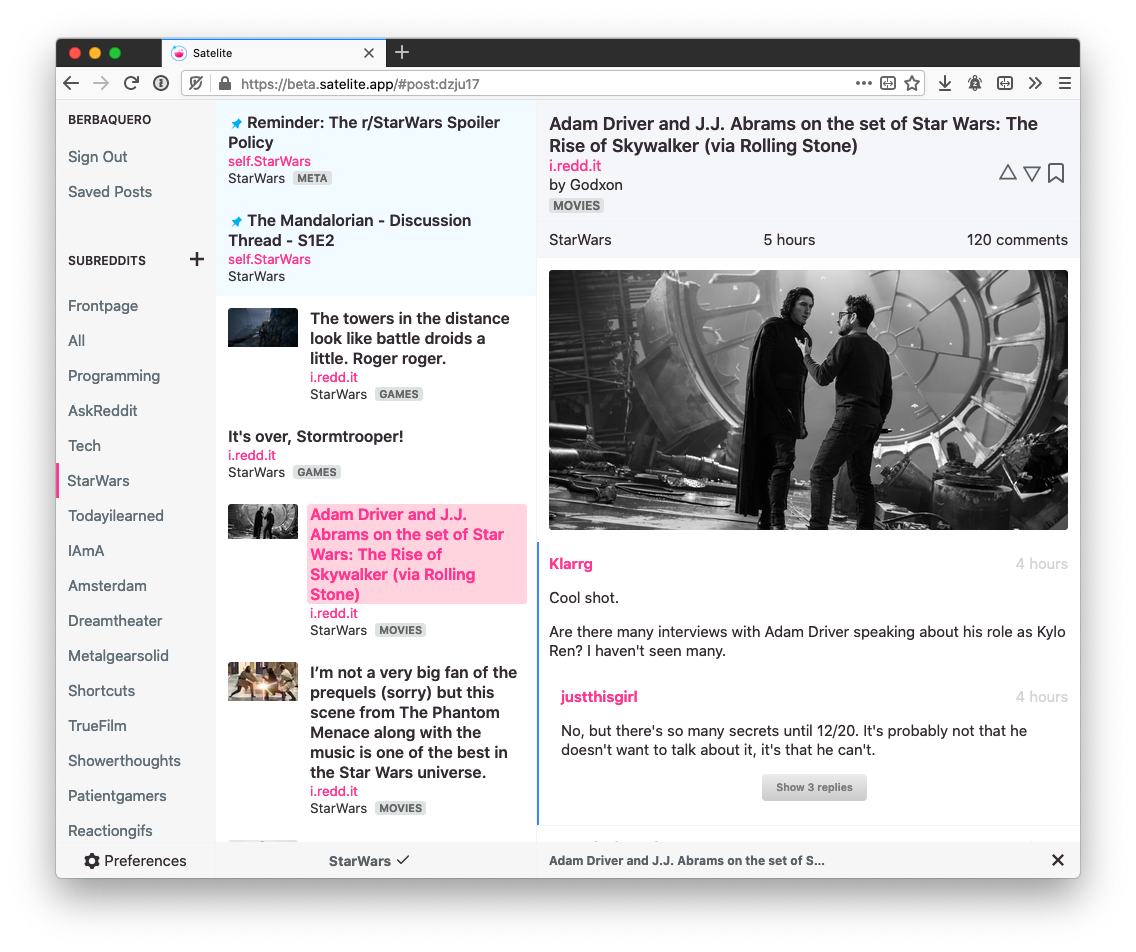Select StarWars subreddit in sidebar
Viewport: 1136px width, 952px height.
98,480
